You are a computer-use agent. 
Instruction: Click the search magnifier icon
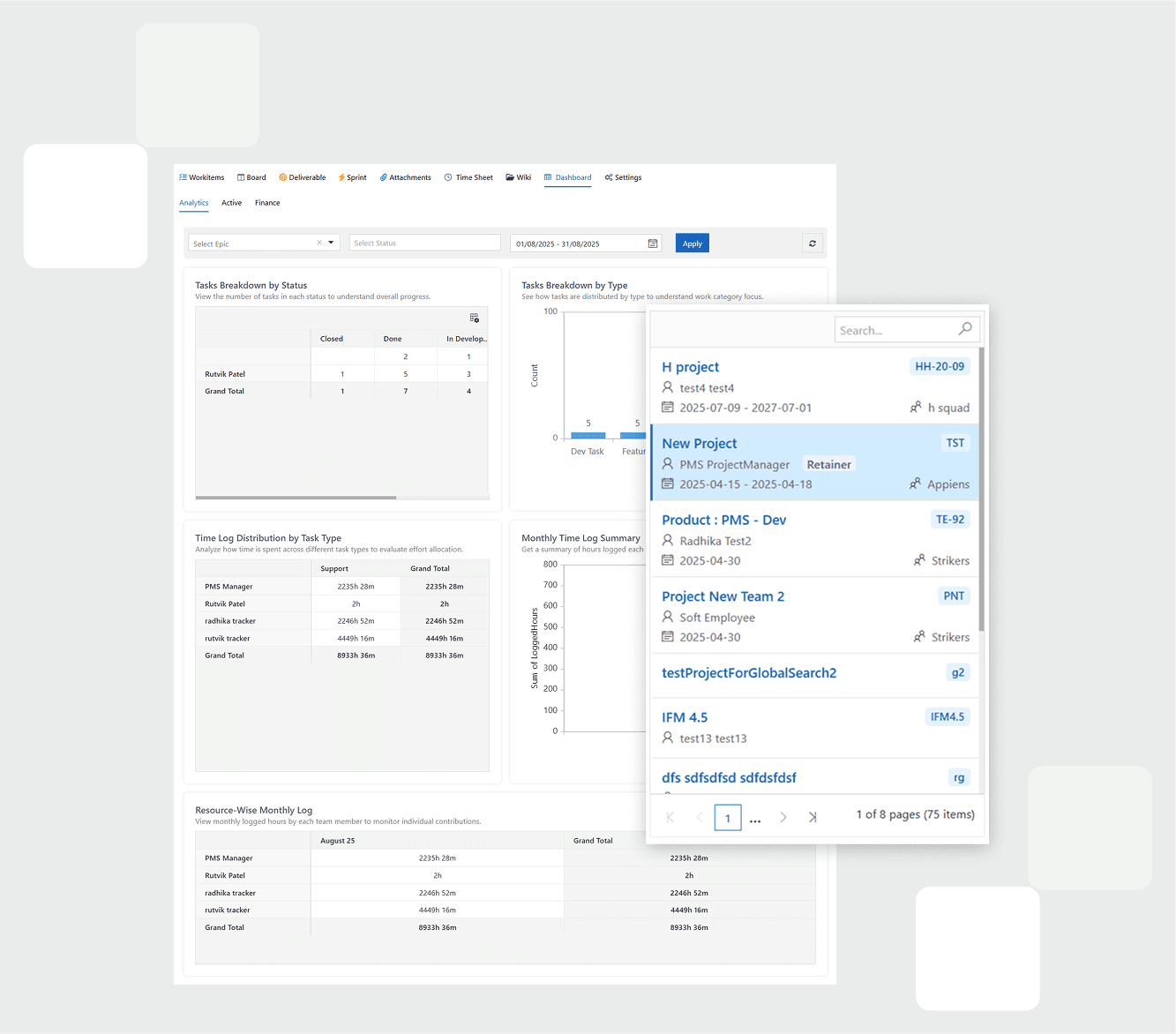[966, 329]
